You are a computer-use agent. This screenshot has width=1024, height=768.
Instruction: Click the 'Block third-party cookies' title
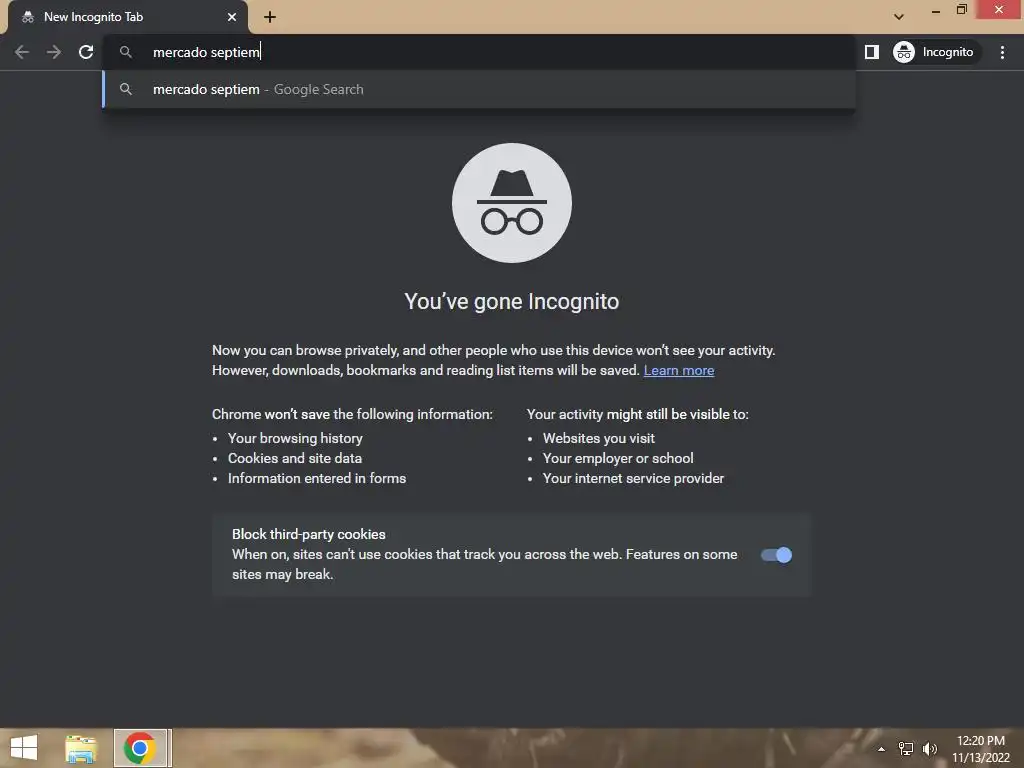309,534
